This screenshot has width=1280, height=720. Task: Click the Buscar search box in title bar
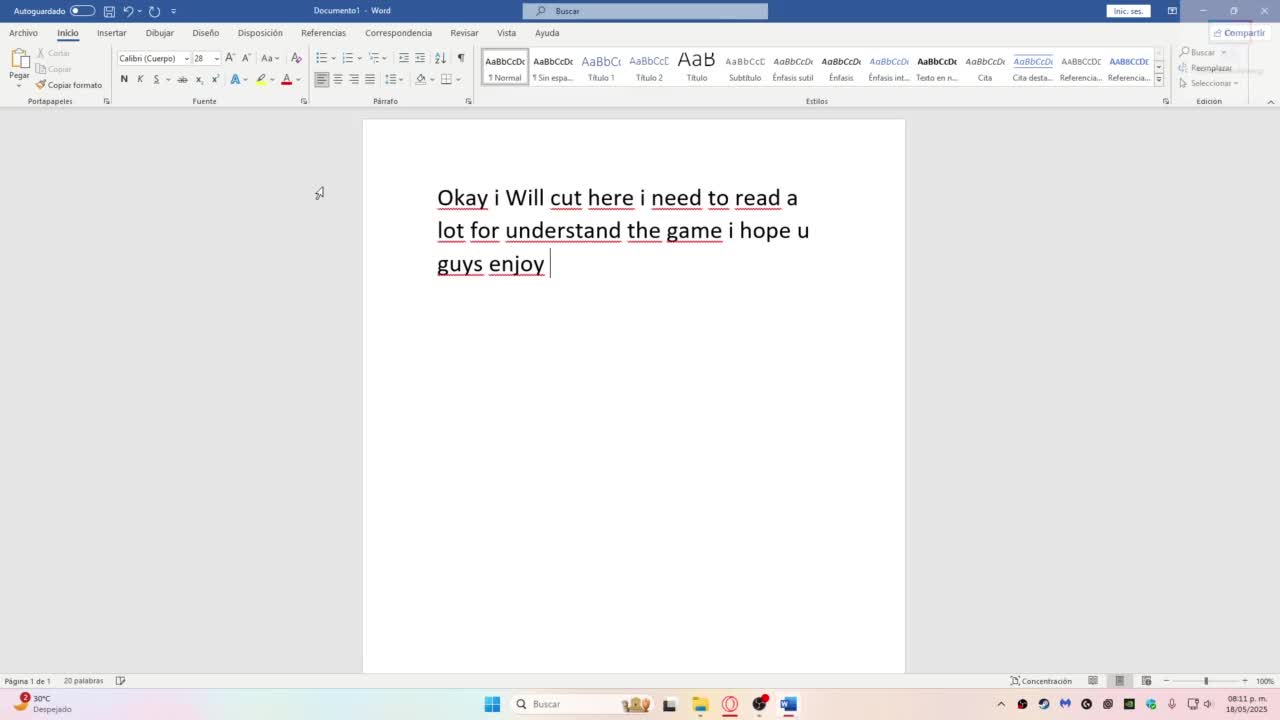(x=645, y=11)
